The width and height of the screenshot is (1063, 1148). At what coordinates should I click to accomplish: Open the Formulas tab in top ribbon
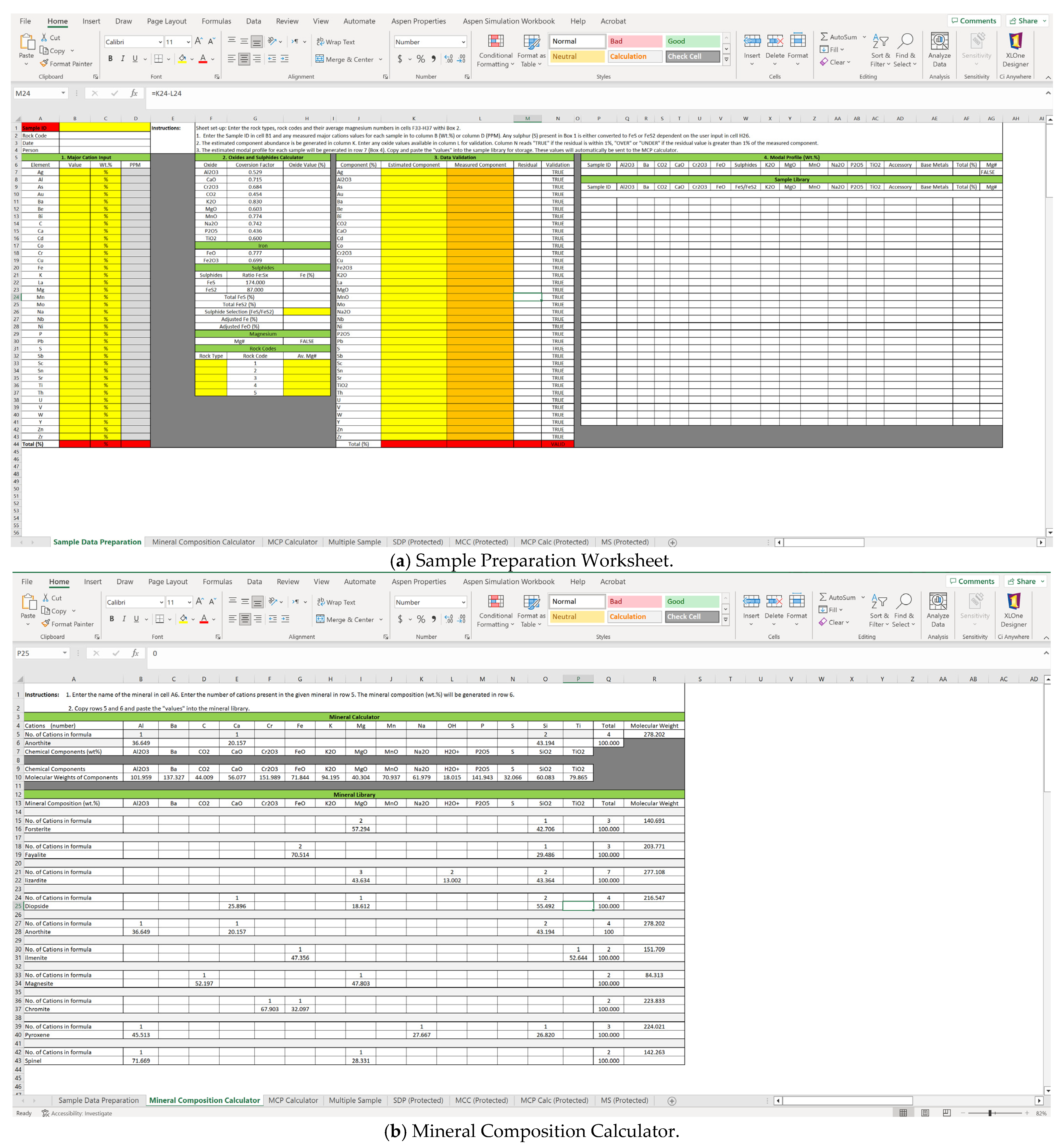216,21
